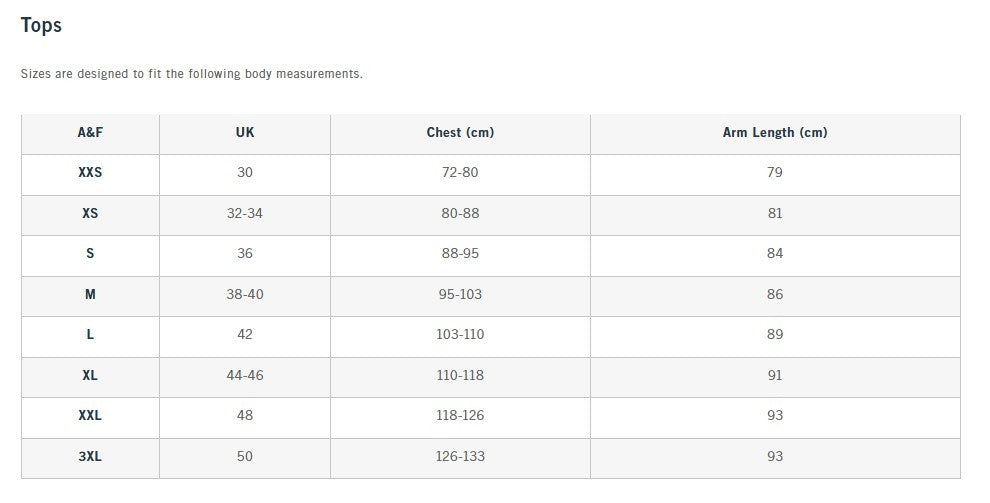Viewport: 990px width, 503px height.
Task: Select the UK column header
Action: pyautogui.click(x=245, y=132)
